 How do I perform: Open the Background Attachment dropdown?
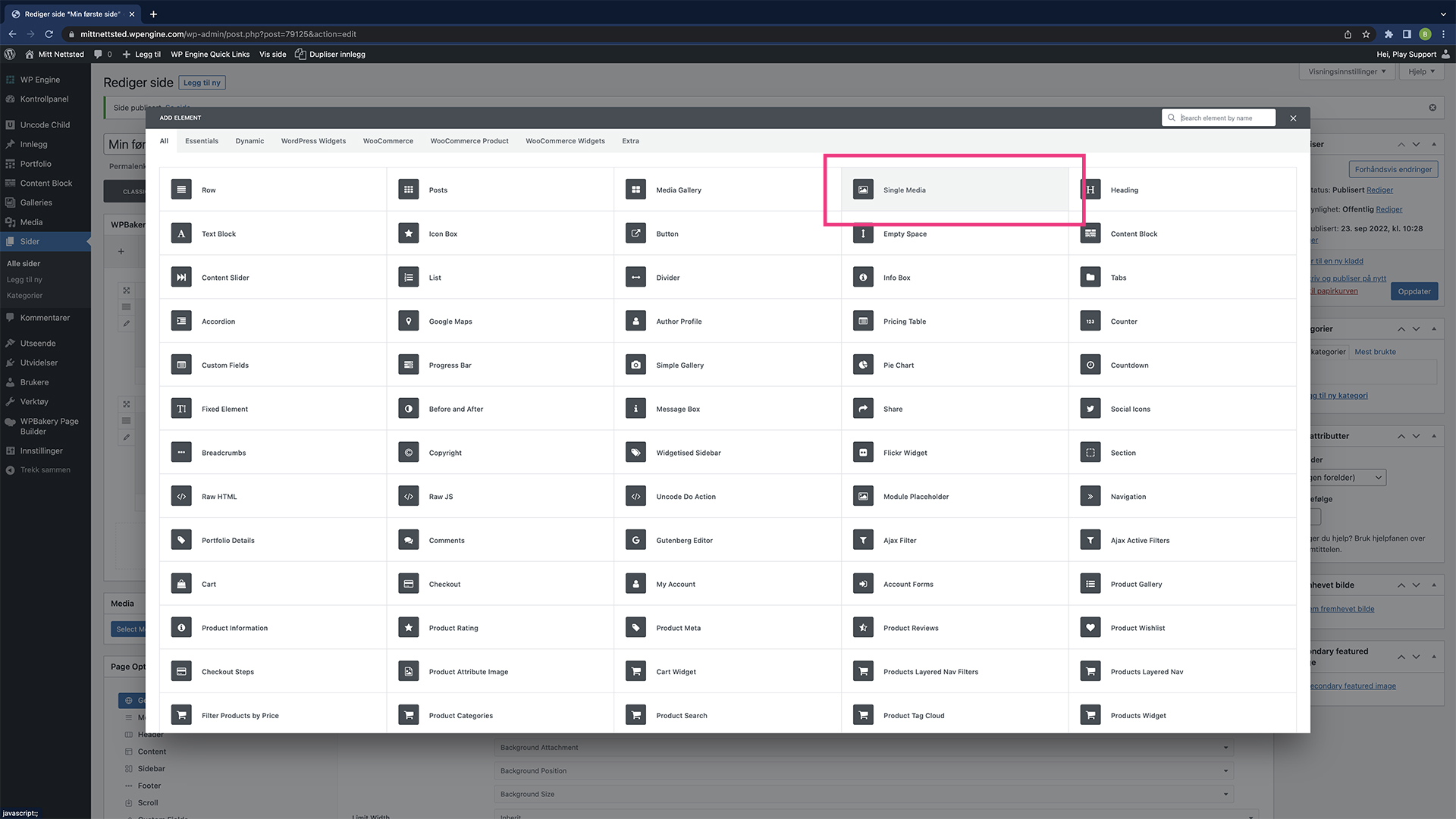[864, 748]
